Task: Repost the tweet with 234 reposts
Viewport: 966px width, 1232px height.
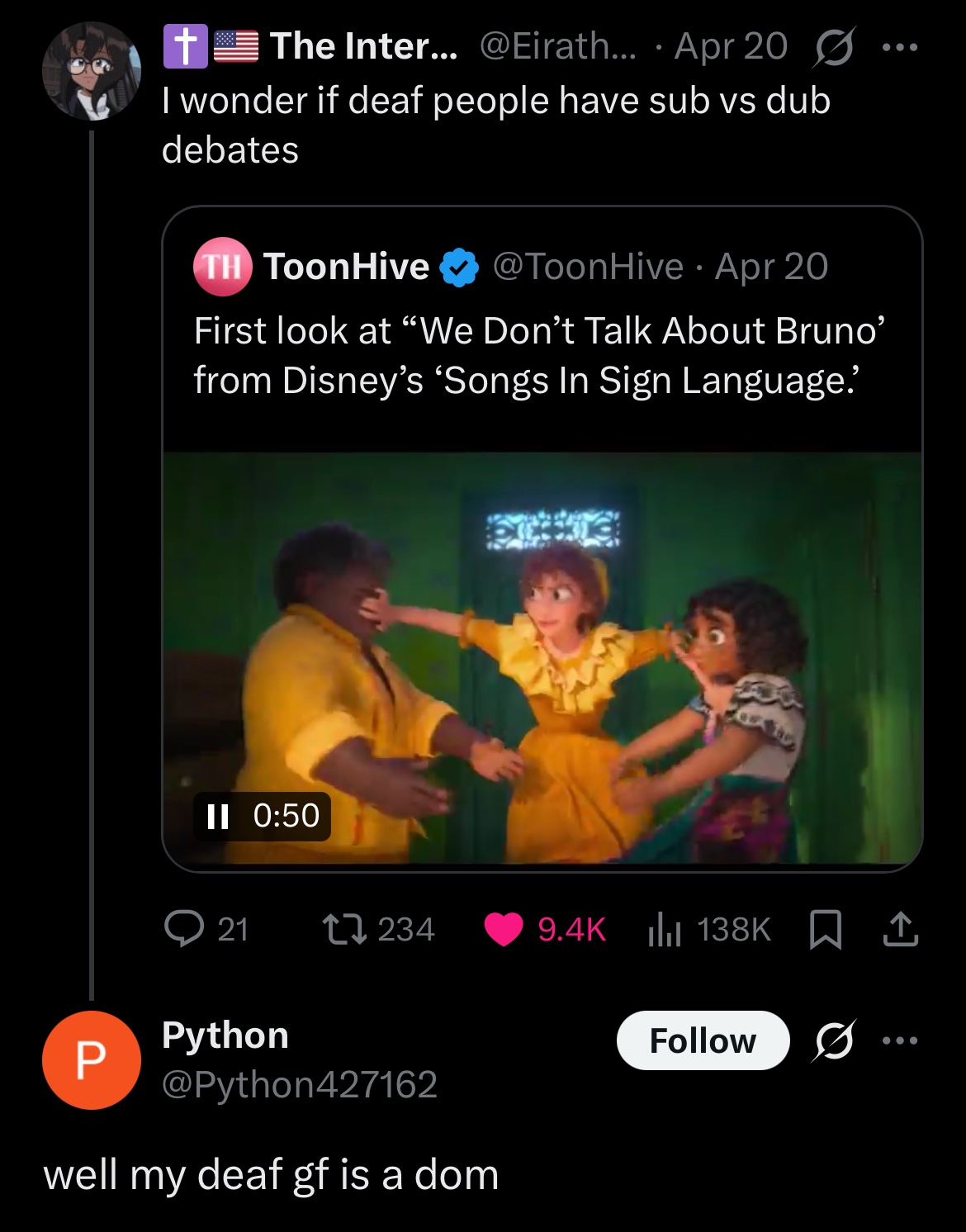Action: 344,929
